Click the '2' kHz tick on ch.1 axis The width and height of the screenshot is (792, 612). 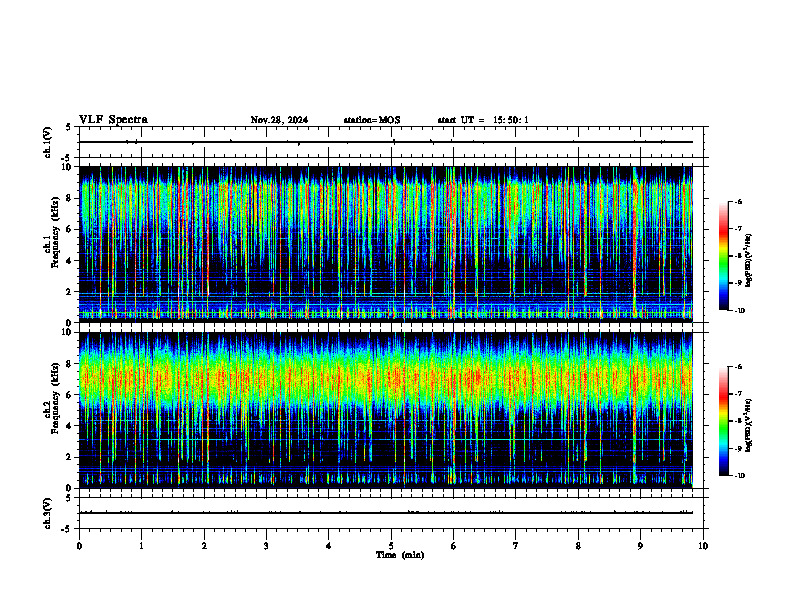click(70, 292)
